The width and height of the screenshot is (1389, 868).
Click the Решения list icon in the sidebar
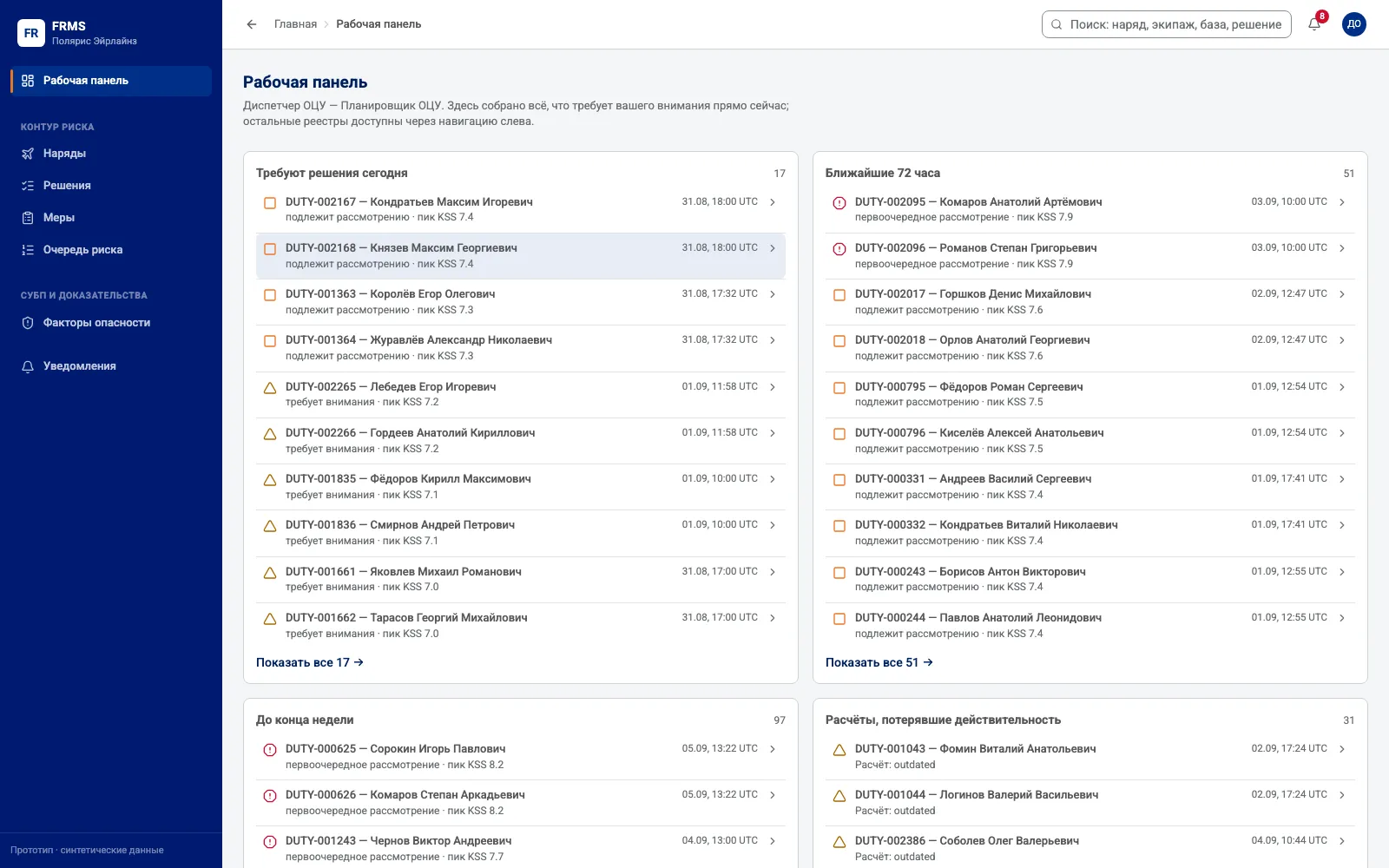tap(28, 186)
